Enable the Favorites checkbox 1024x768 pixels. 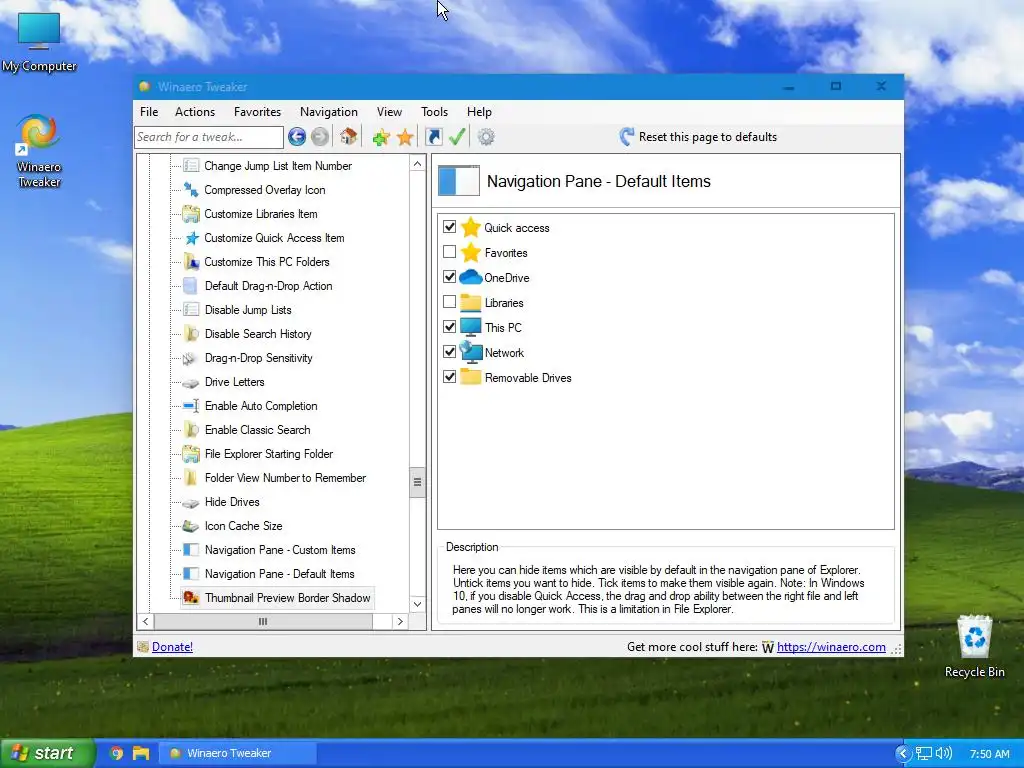click(x=449, y=251)
